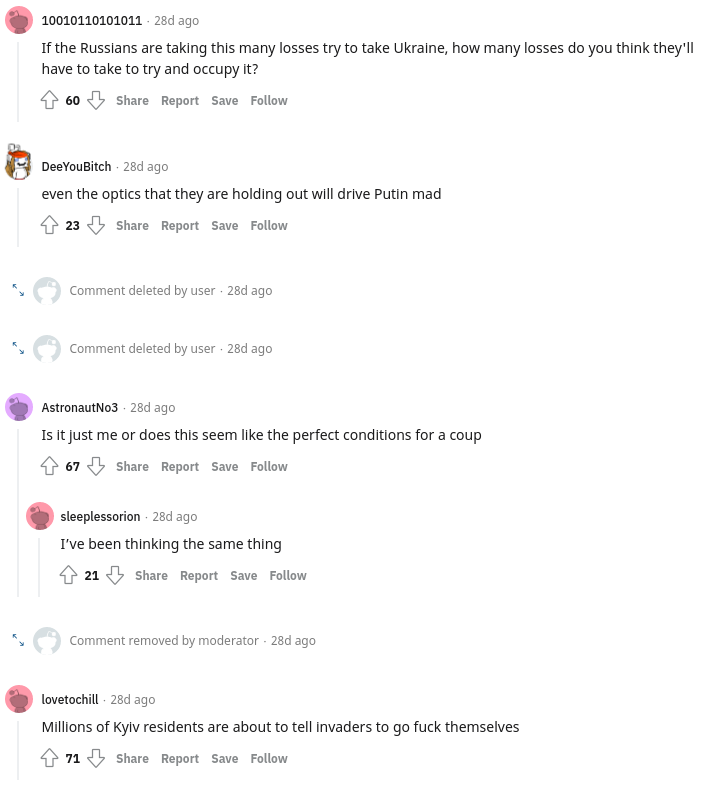Report DeeYouBitch's comment
The image size is (723, 787).
point(180,225)
